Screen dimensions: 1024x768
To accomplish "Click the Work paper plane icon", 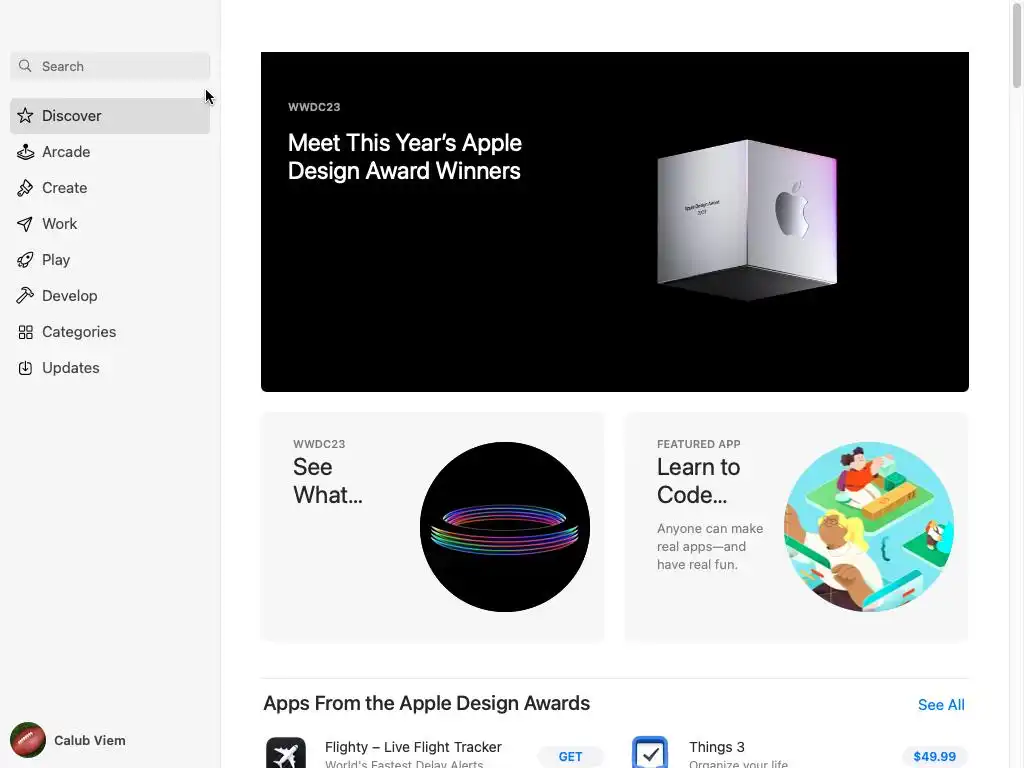I will (25, 224).
